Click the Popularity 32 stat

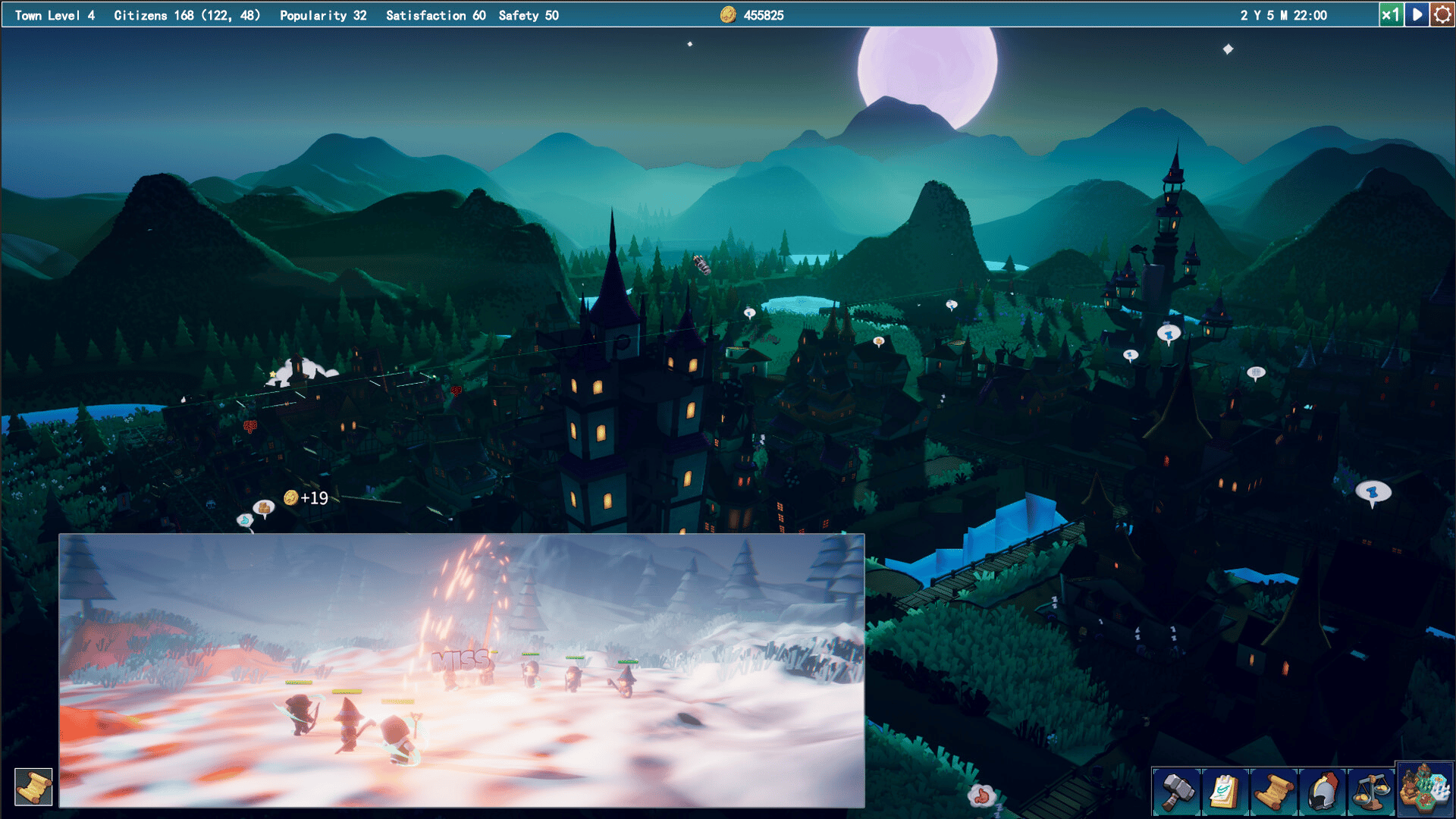[323, 15]
